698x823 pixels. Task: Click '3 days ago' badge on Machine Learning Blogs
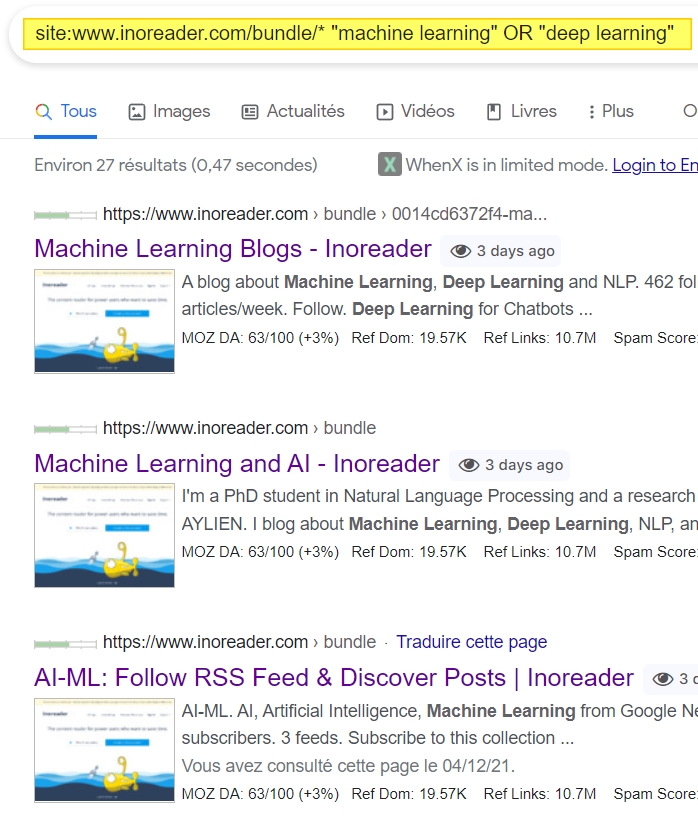501,251
